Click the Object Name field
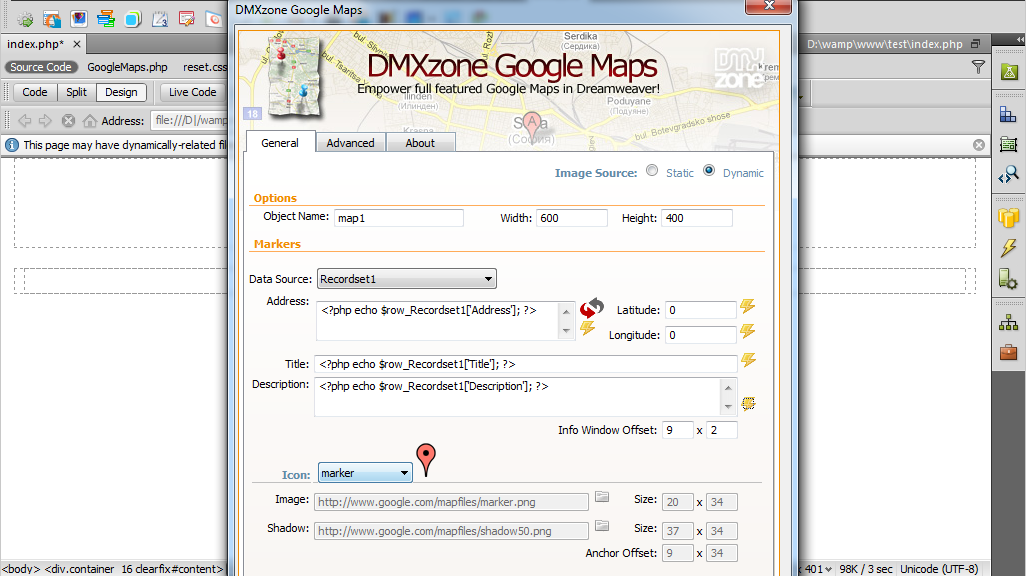The height and width of the screenshot is (576, 1026). [x=399, y=218]
